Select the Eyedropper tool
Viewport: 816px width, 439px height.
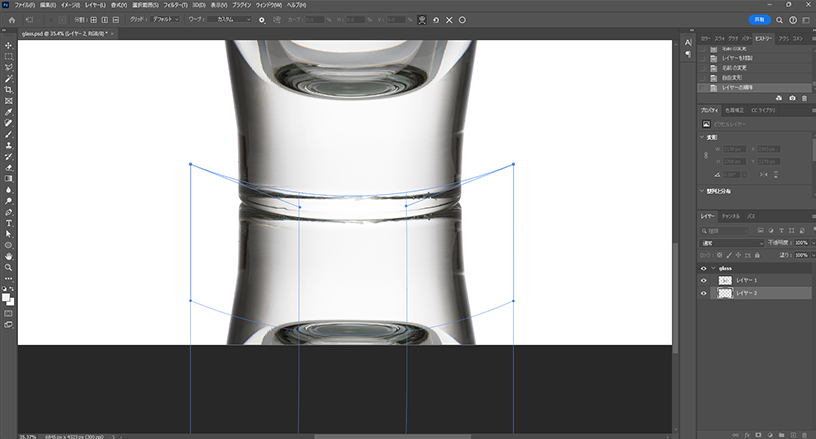tap(8, 112)
